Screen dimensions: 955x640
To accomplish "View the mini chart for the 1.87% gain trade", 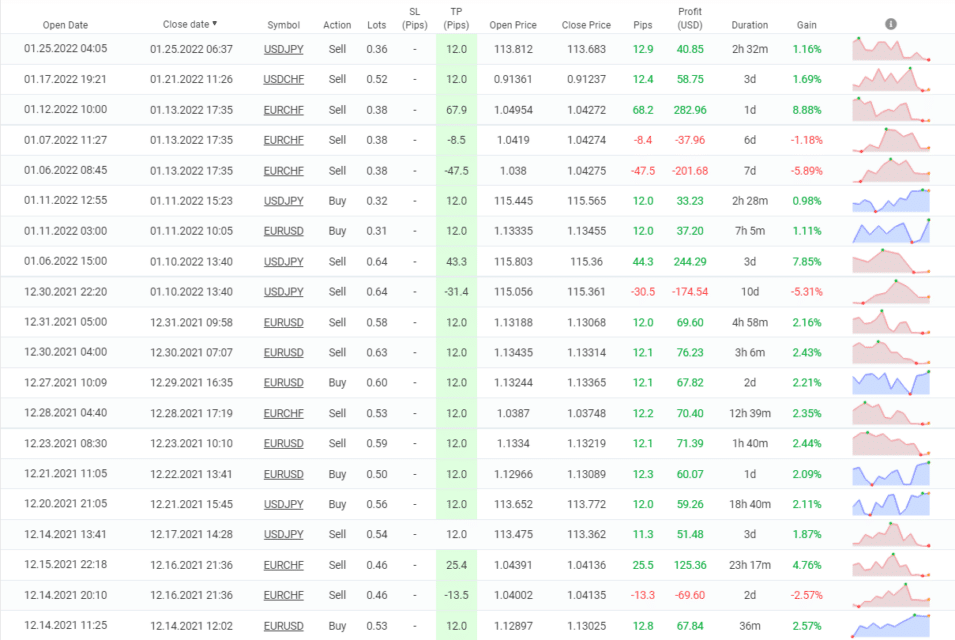I will (x=890, y=535).
